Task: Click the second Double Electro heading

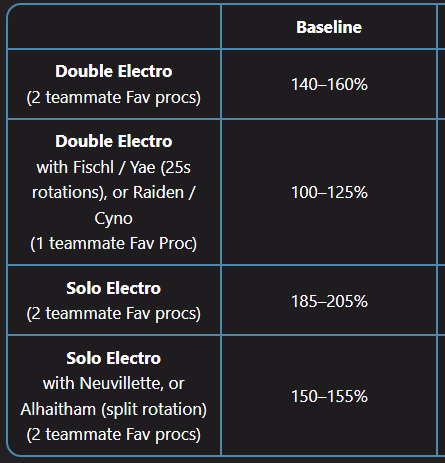Action: coord(114,141)
